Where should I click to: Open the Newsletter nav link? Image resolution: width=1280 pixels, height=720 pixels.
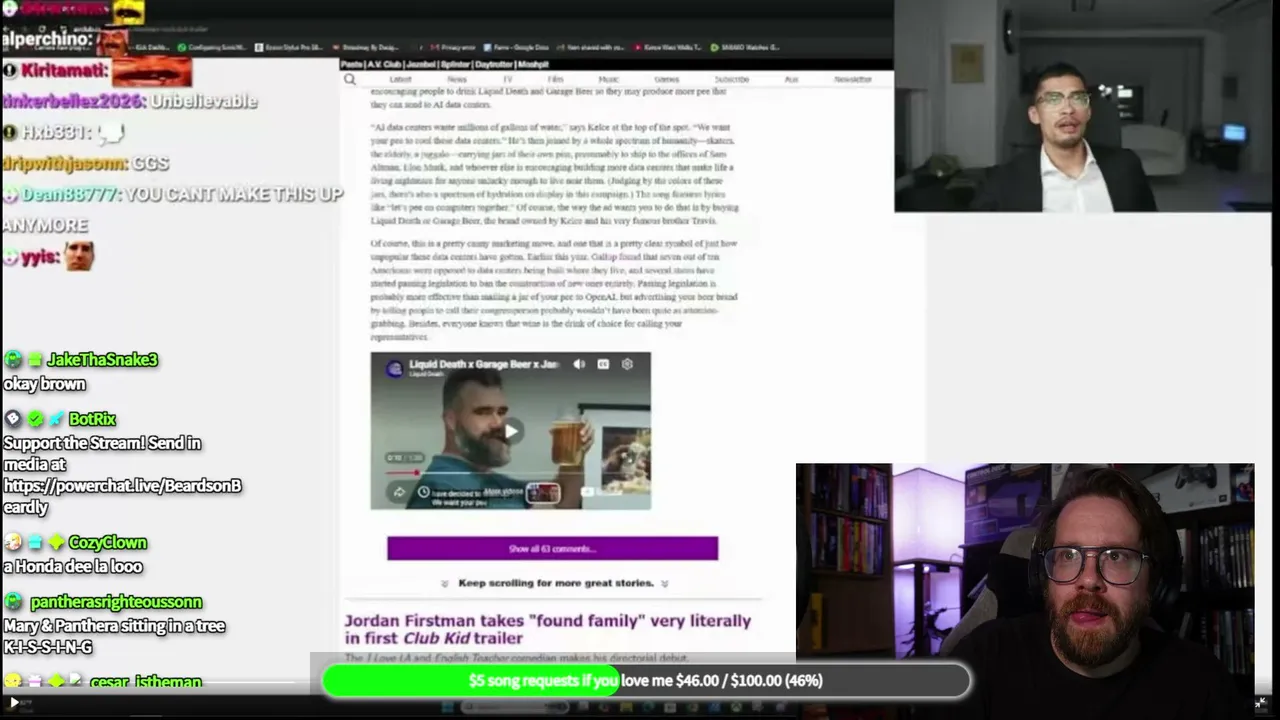point(853,79)
